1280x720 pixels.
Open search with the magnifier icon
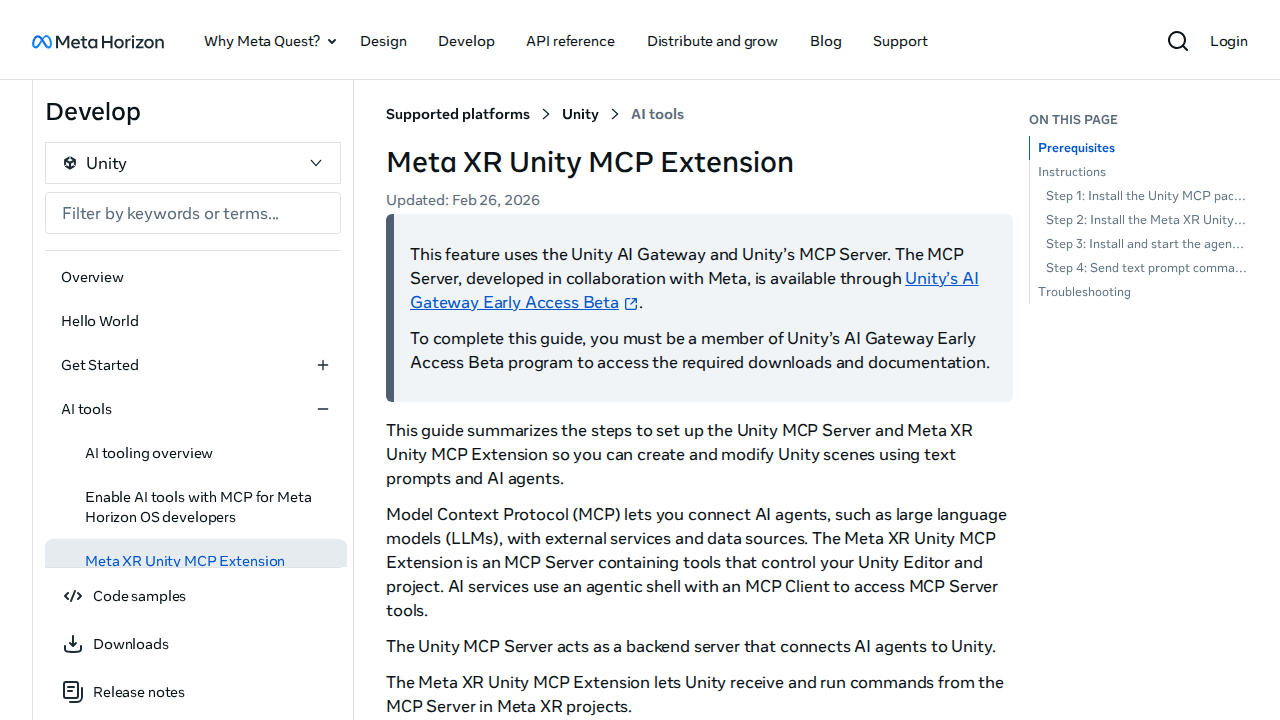pyautogui.click(x=1178, y=41)
